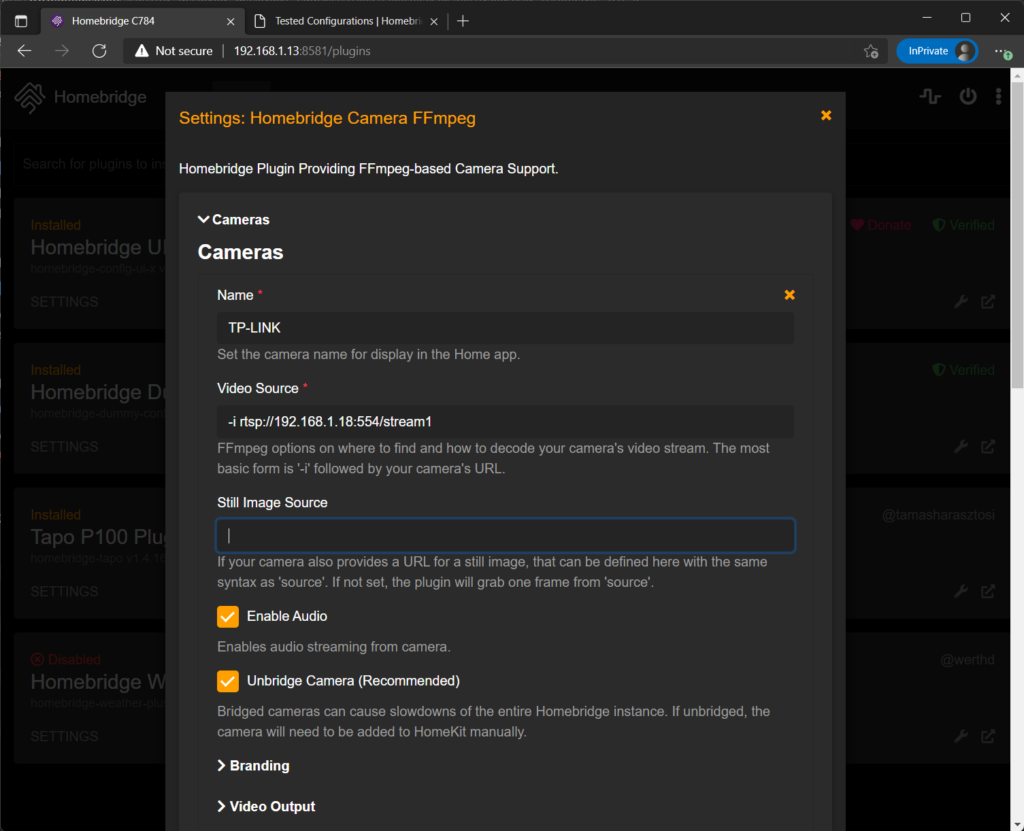Open the InPrivate profile button
The image size is (1024, 831).
point(937,51)
